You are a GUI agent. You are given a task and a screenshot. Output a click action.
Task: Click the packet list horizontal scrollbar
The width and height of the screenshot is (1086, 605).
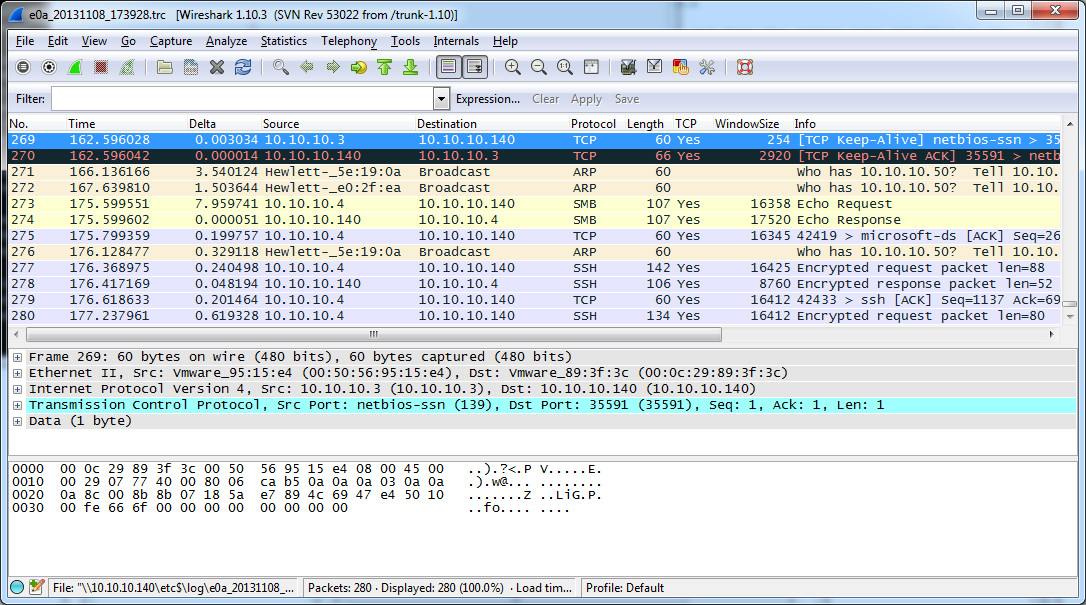coord(374,334)
